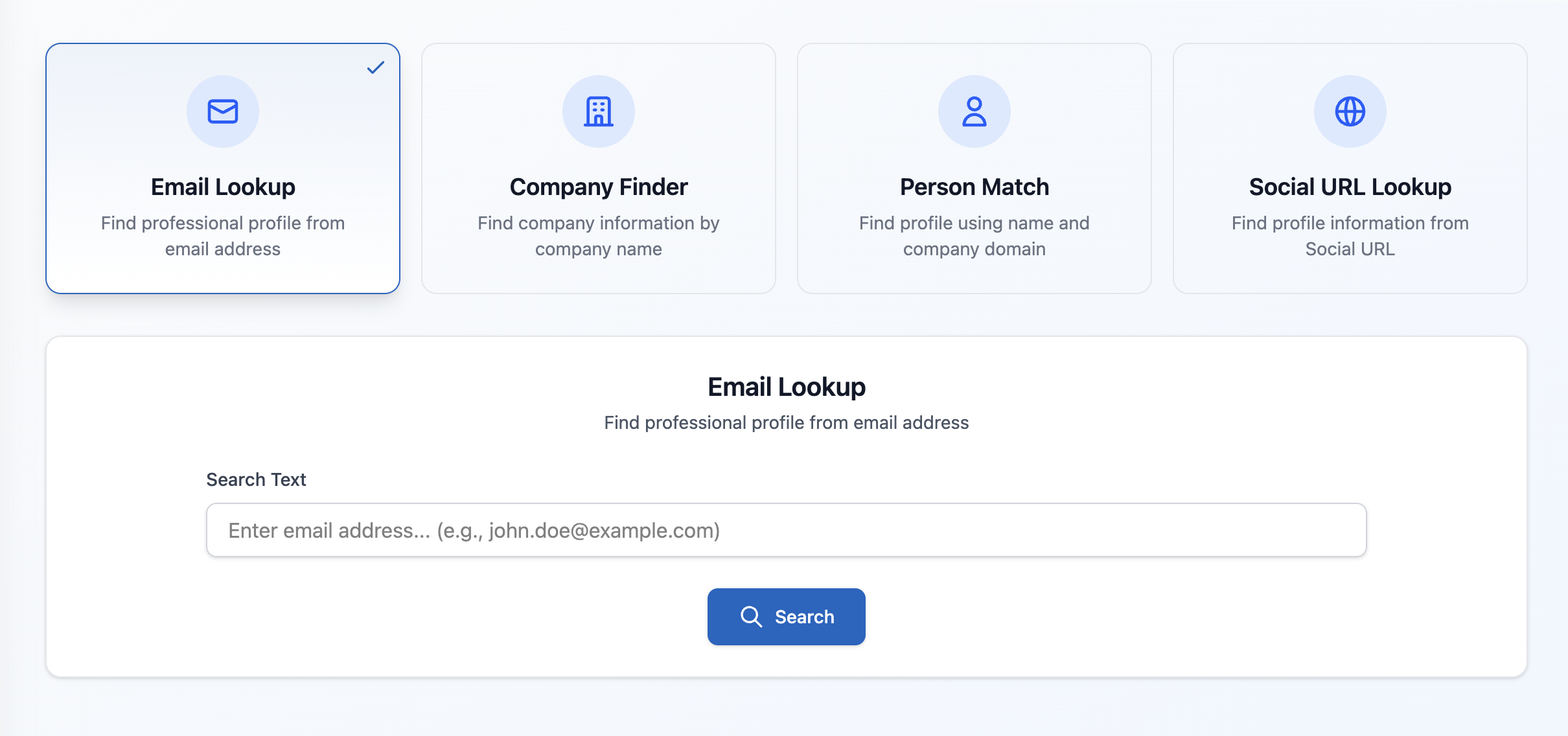
Task: Click the globe icon for Social URL Lookup
Action: click(1350, 111)
